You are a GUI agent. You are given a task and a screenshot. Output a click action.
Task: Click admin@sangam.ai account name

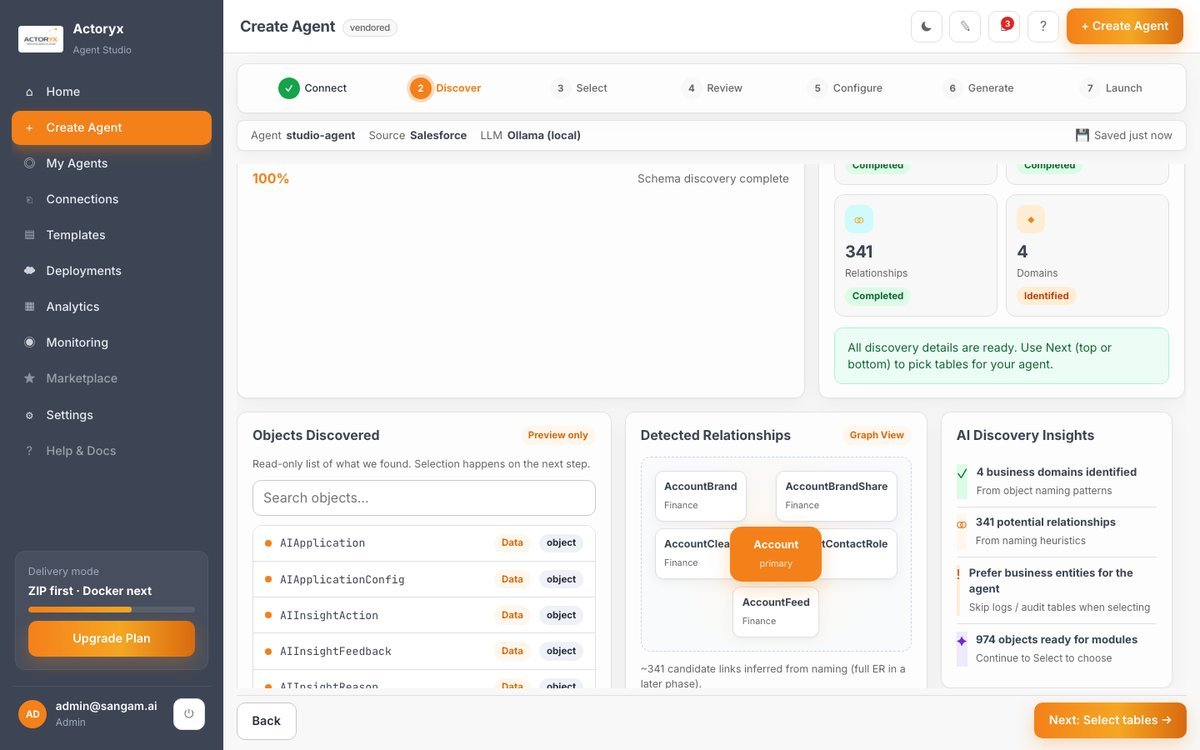(106, 706)
